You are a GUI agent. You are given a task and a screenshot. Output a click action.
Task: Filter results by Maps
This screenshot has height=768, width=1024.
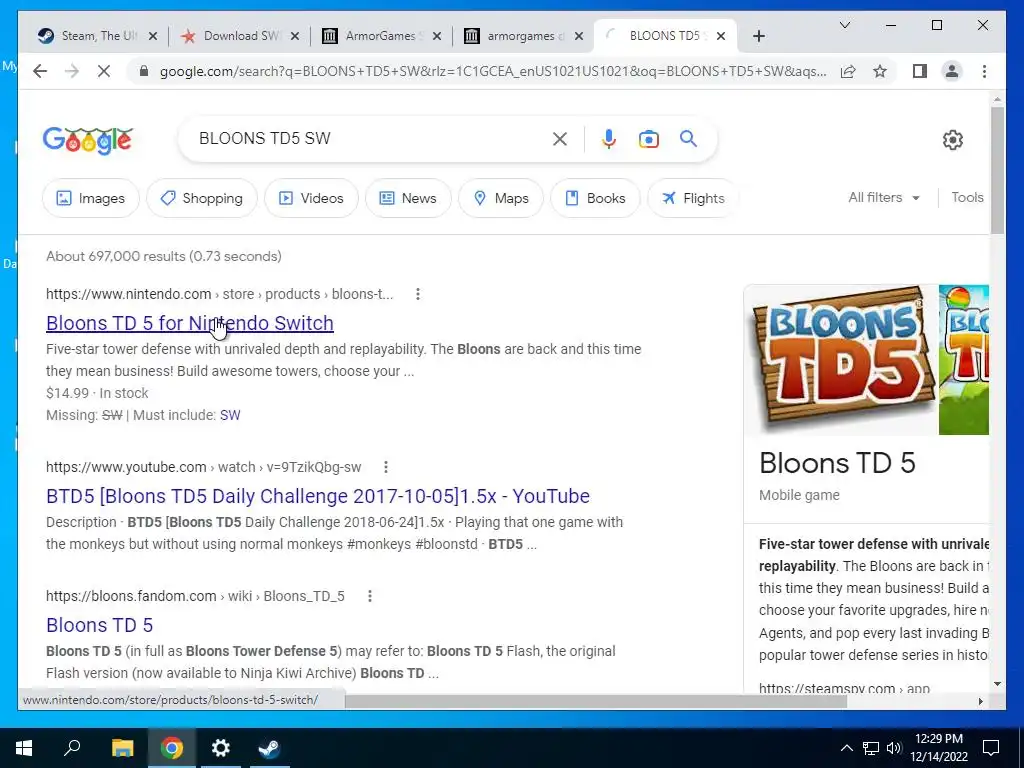(501, 198)
